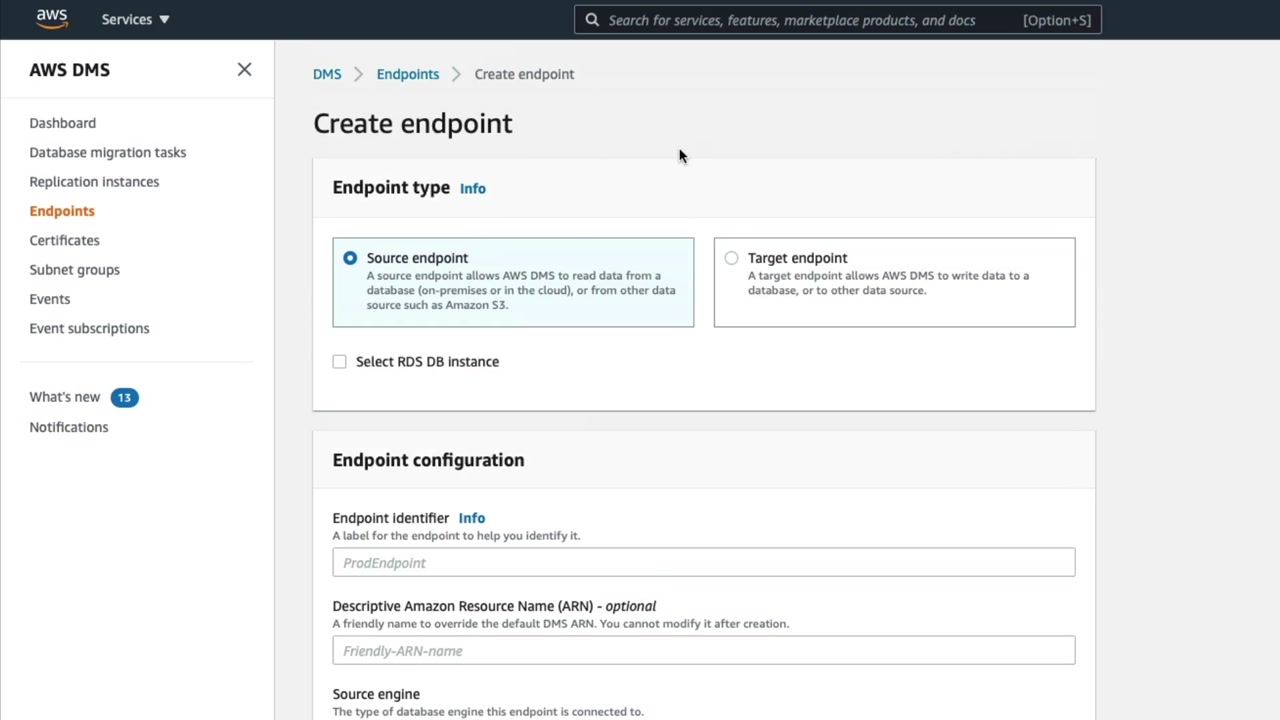Select the Target endpoint radio button
The height and width of the screenshot is (720, 1280).
732,258
